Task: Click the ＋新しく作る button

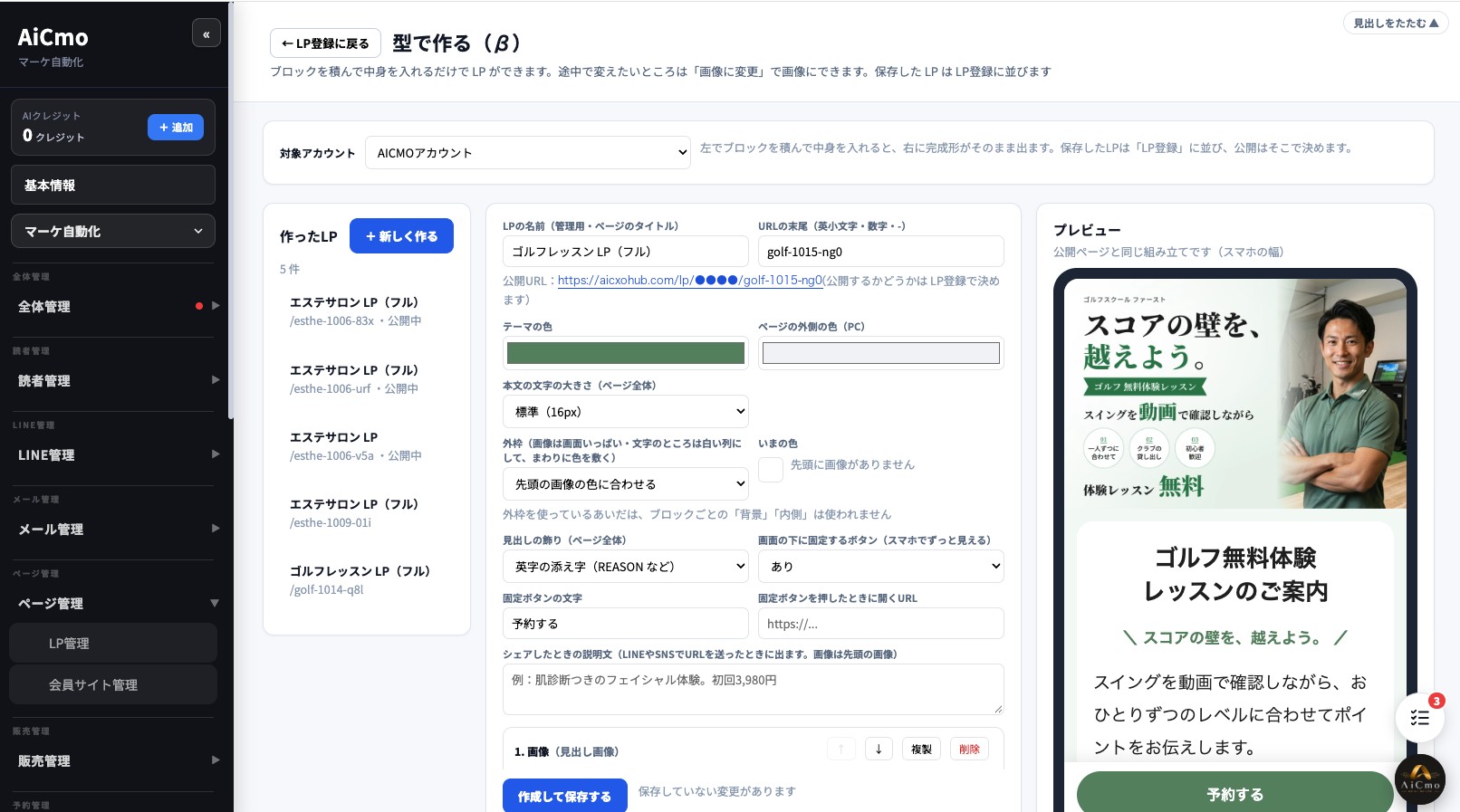Action: (x=401, y=235)
